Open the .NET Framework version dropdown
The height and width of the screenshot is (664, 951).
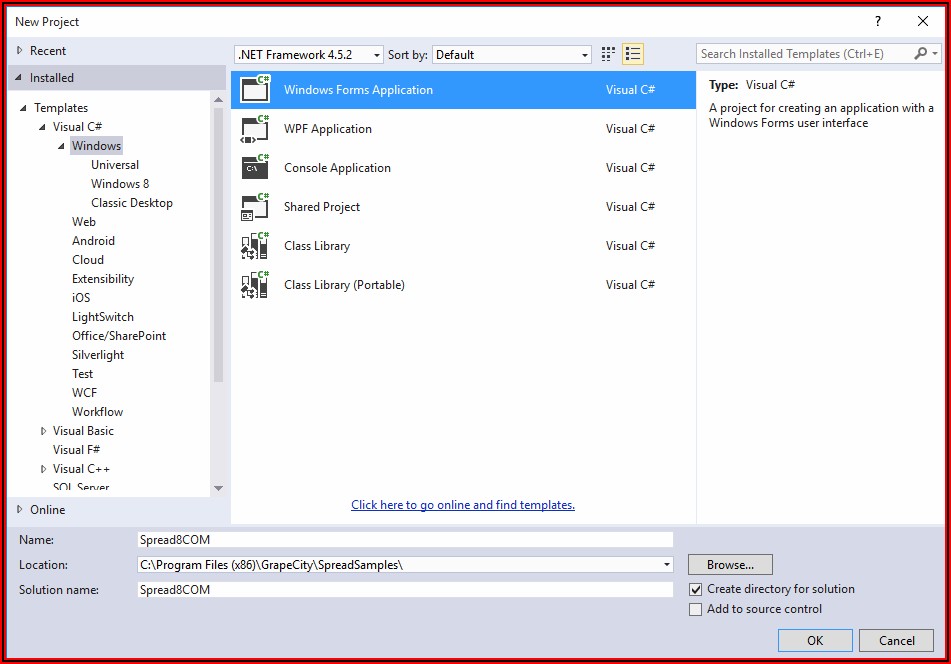308,55
